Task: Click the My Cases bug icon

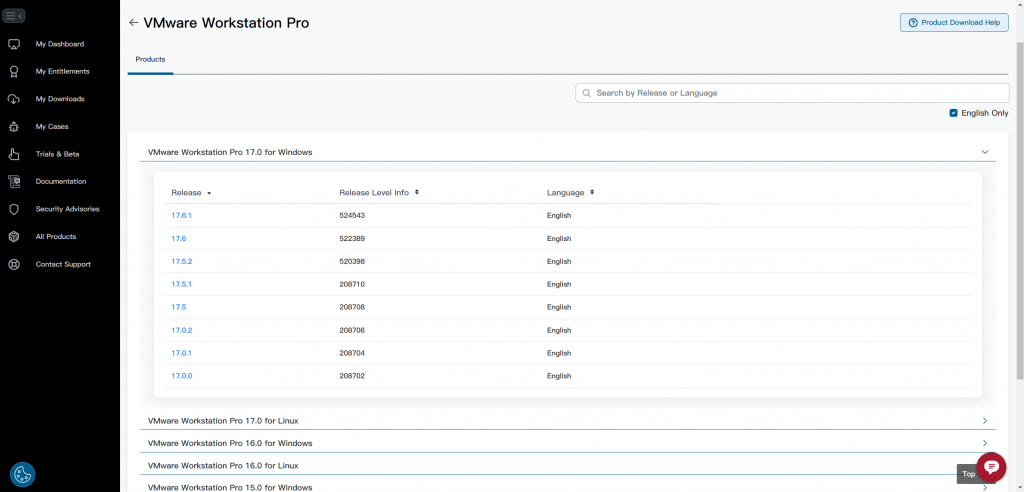Action: 14,127
